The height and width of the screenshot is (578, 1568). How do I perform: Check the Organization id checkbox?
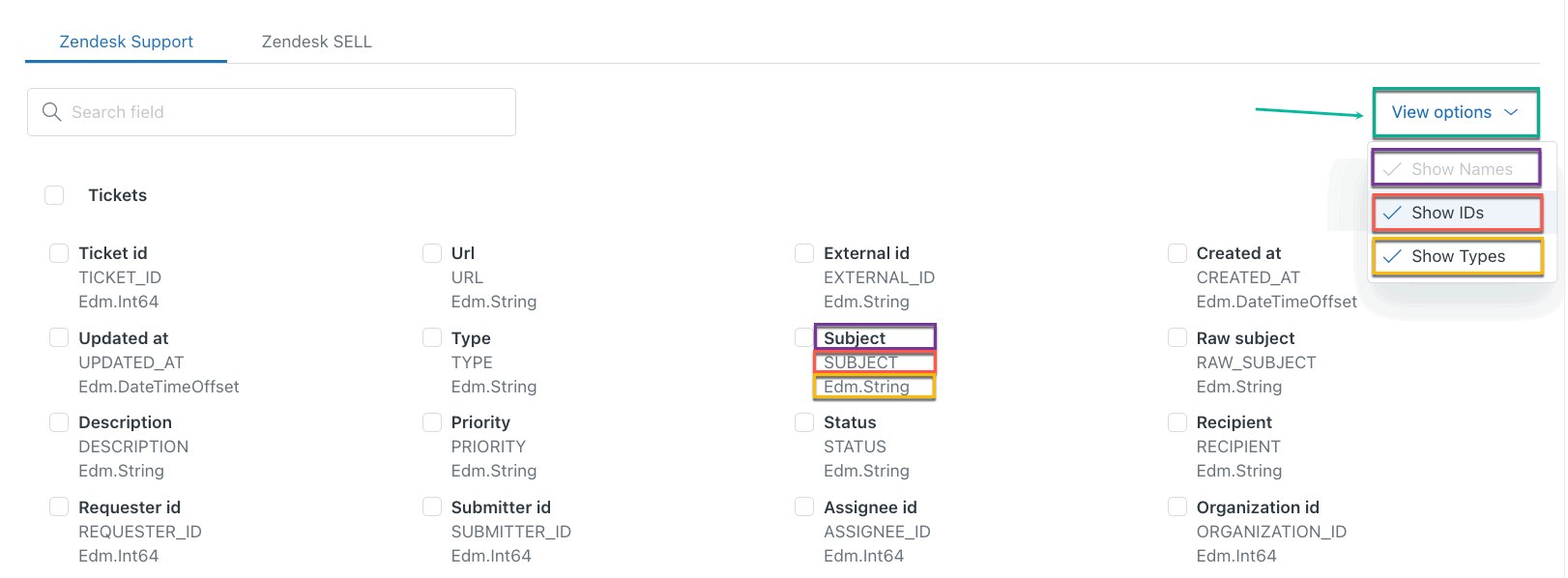point(1177,507)
